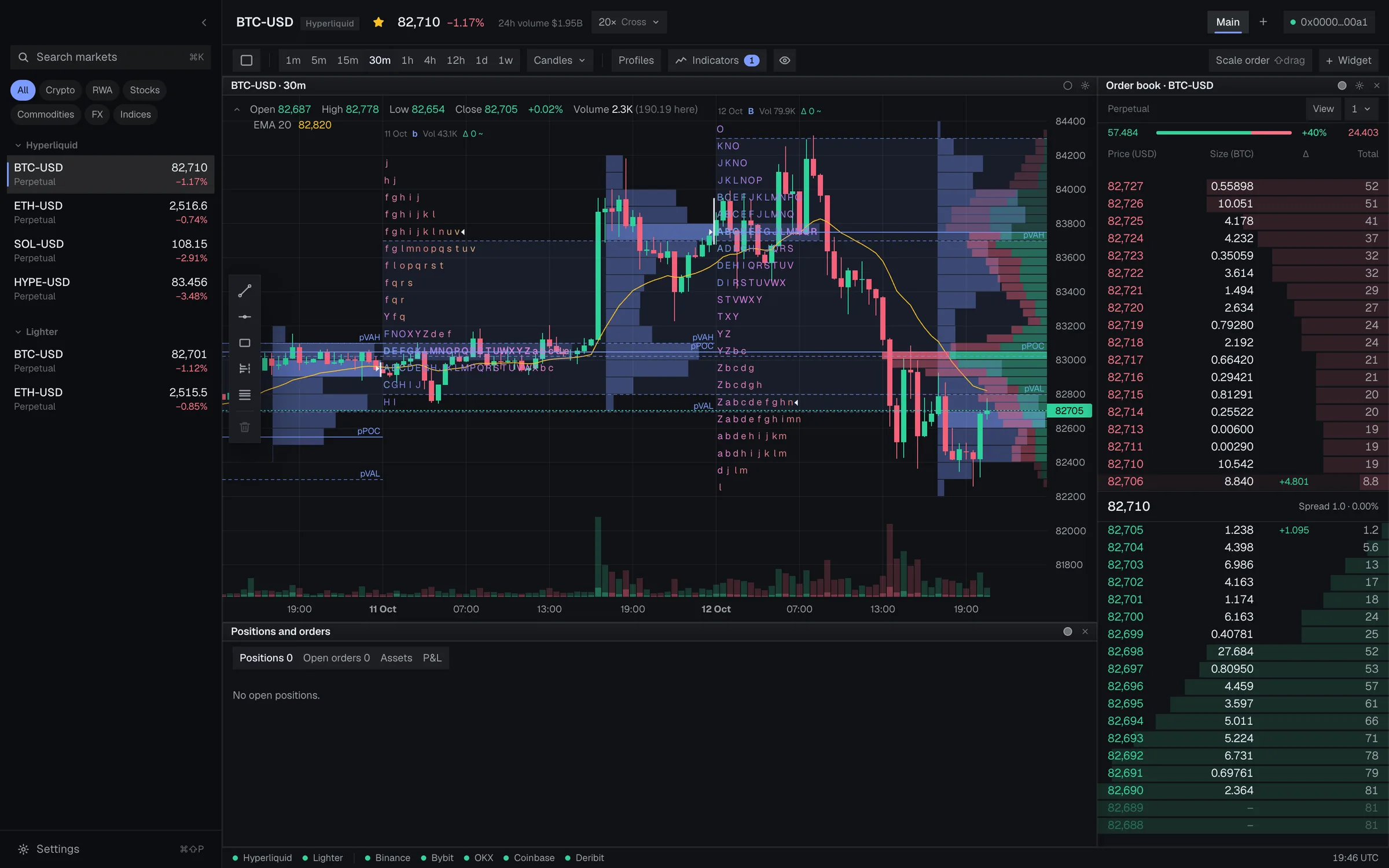
Task: Open the drawings list icon
Action: (x=245, y=395)
